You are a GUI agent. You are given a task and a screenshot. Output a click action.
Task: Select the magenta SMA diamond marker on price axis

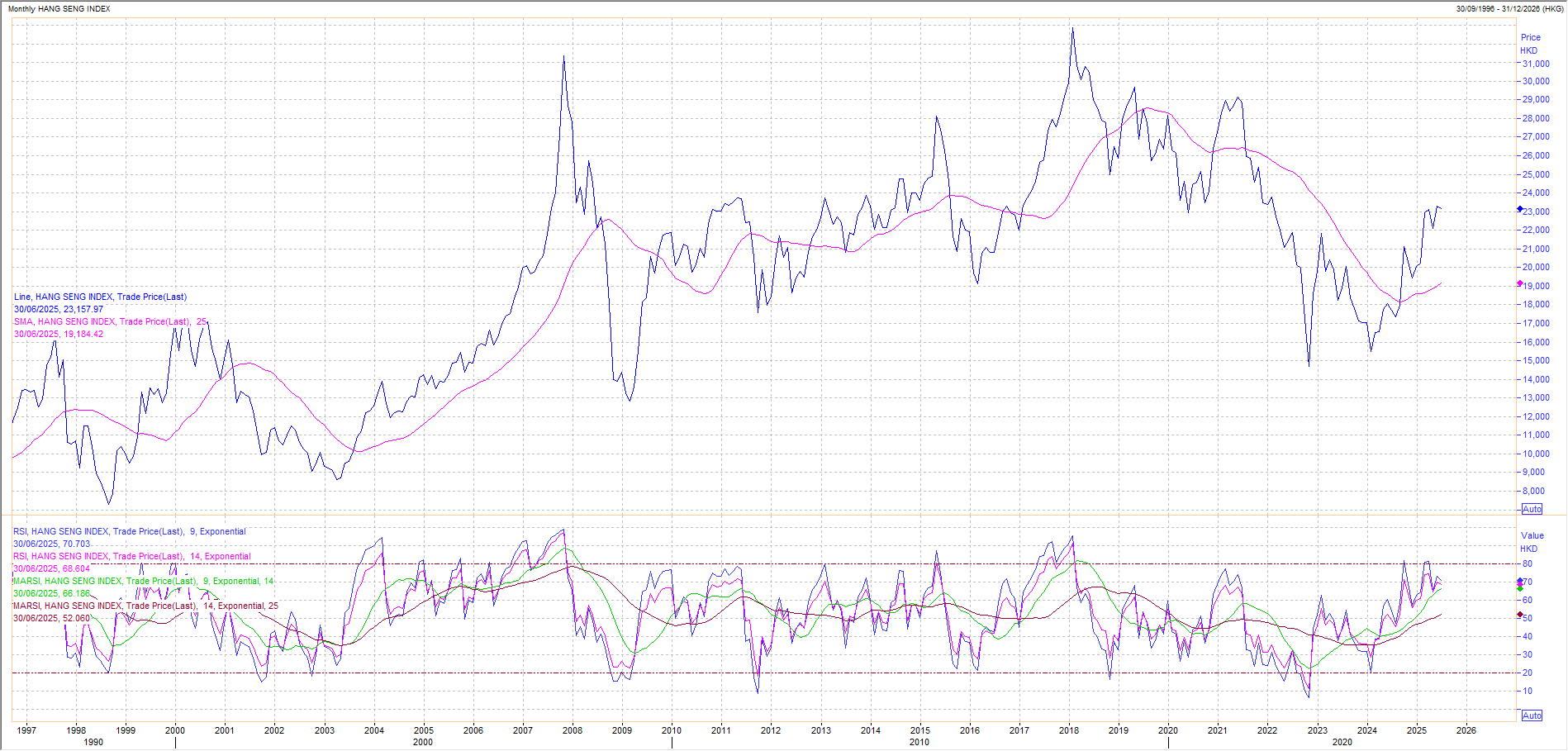(x=1520, y=283)
